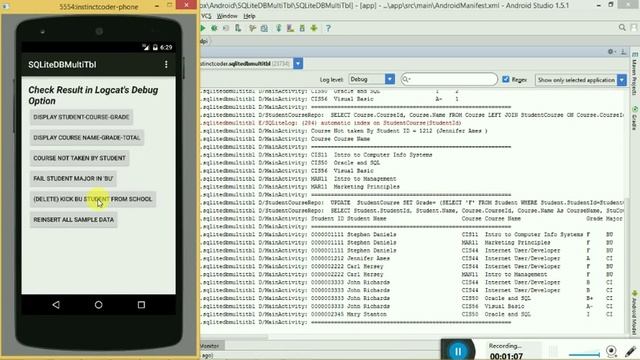Open the Gradle side tab

tap(635, 119)
